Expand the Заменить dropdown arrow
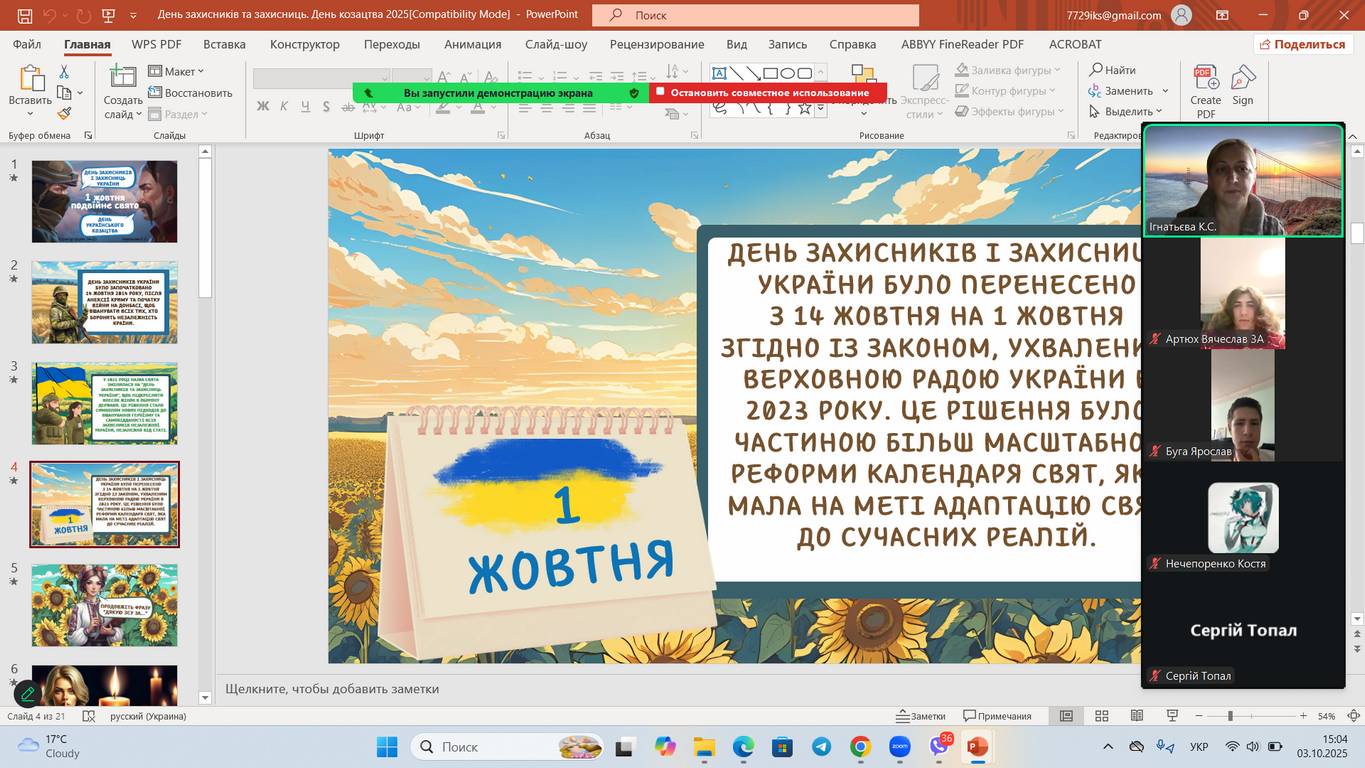Viewport: 1365px width, 768px height. pyautogui.click(x=1165, y=91)
